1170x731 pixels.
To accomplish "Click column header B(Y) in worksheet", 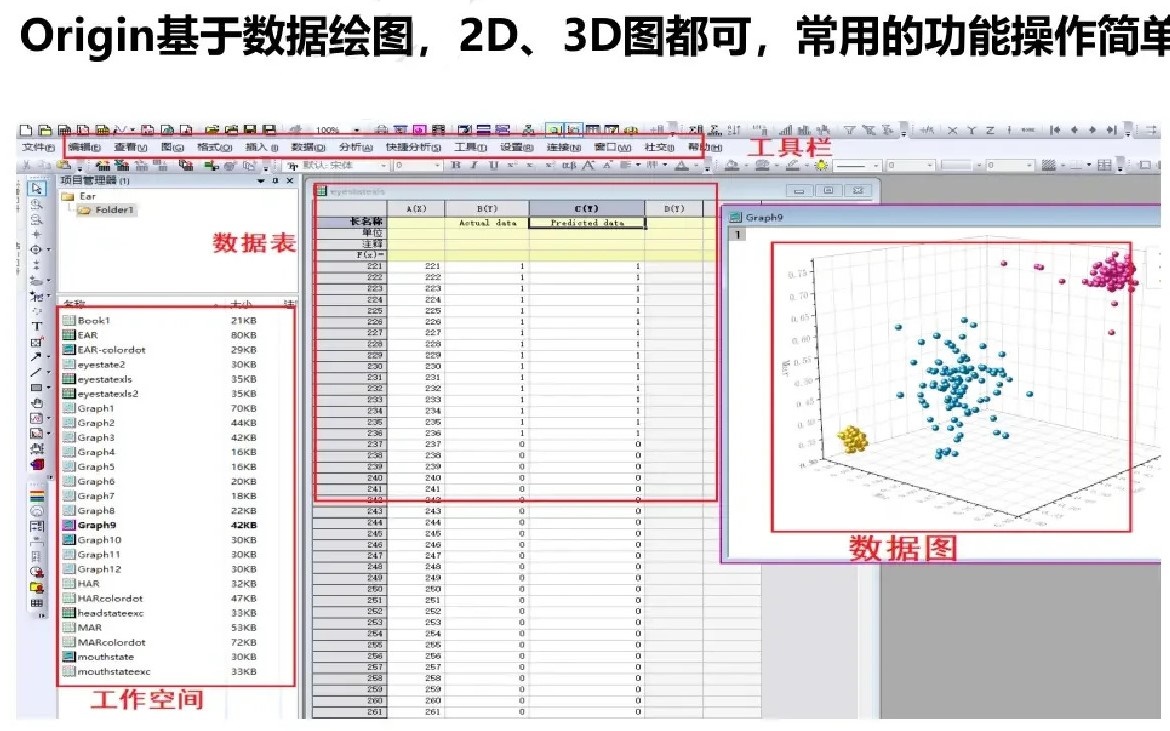I will point(487,209).
